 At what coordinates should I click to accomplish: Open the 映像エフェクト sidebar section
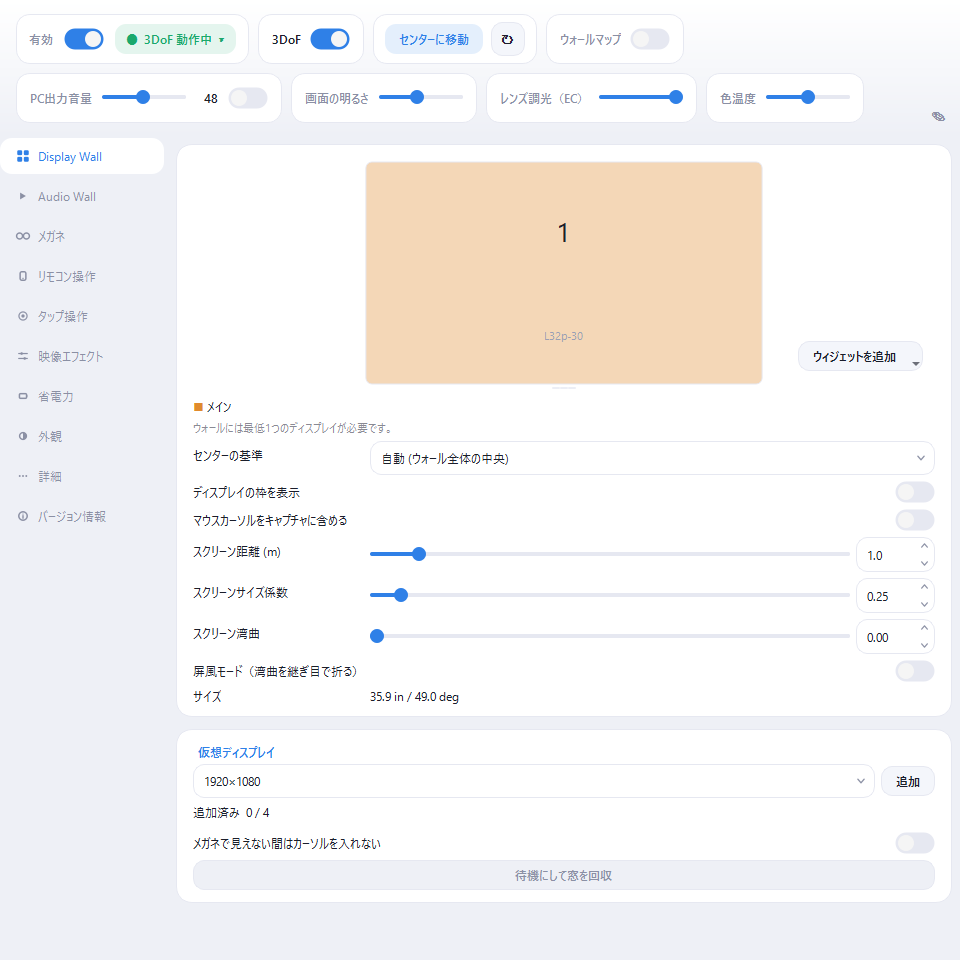82,356
